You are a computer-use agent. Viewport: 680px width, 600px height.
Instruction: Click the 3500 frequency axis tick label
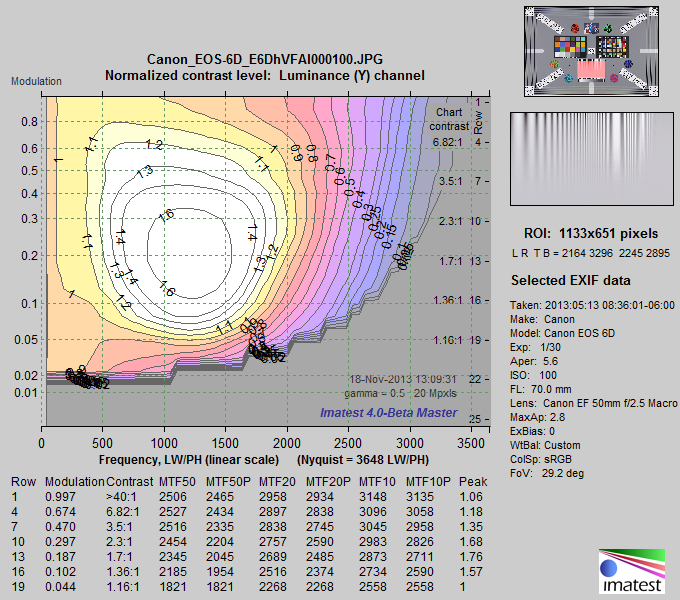[x=471, y=443]
